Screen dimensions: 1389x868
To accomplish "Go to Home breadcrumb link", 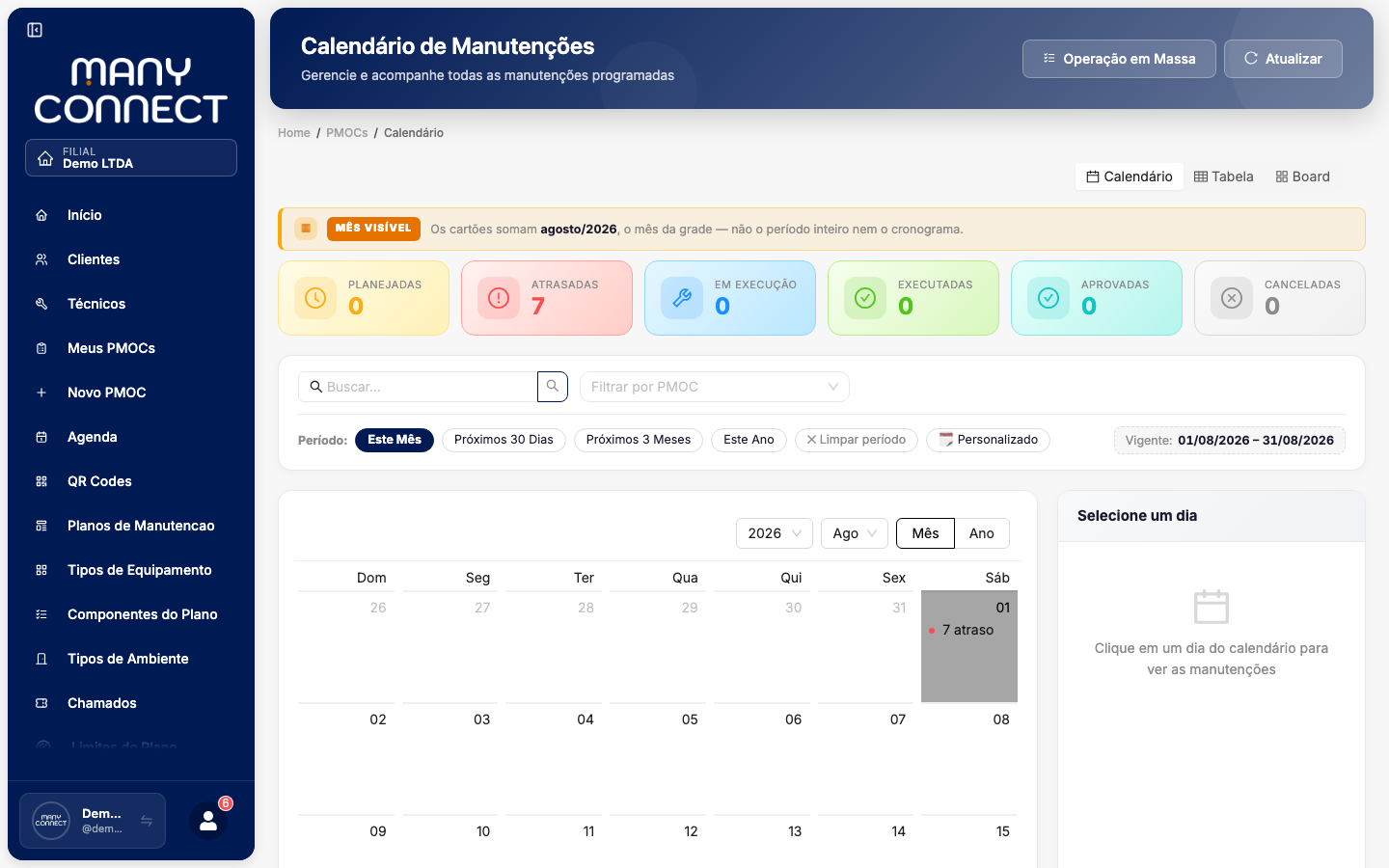I will (x=294, y=133).
